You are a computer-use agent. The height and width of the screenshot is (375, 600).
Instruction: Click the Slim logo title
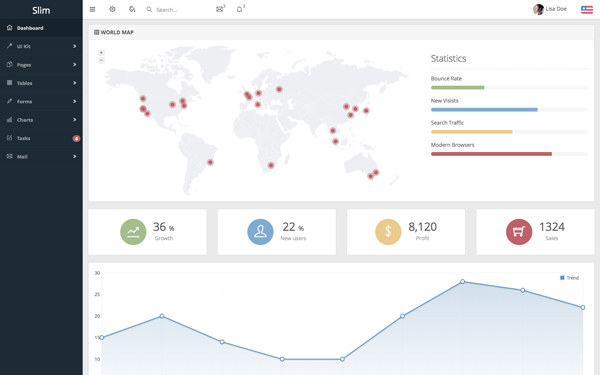[41, 10]
